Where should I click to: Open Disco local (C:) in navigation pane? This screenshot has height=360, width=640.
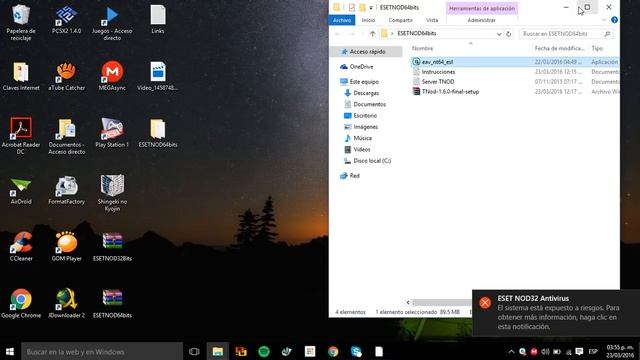367,161
